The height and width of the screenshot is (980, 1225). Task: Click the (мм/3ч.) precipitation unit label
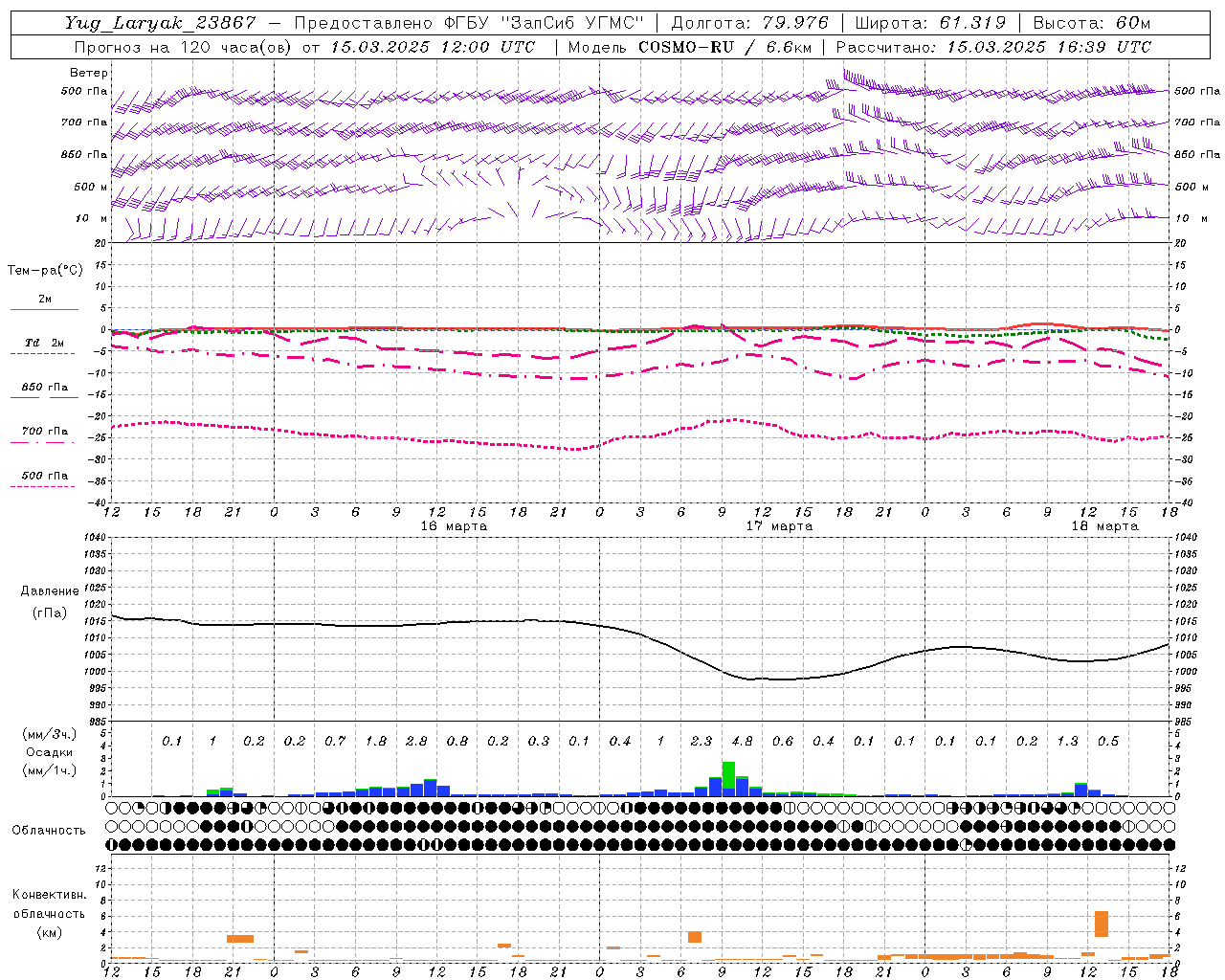(49, 734)
